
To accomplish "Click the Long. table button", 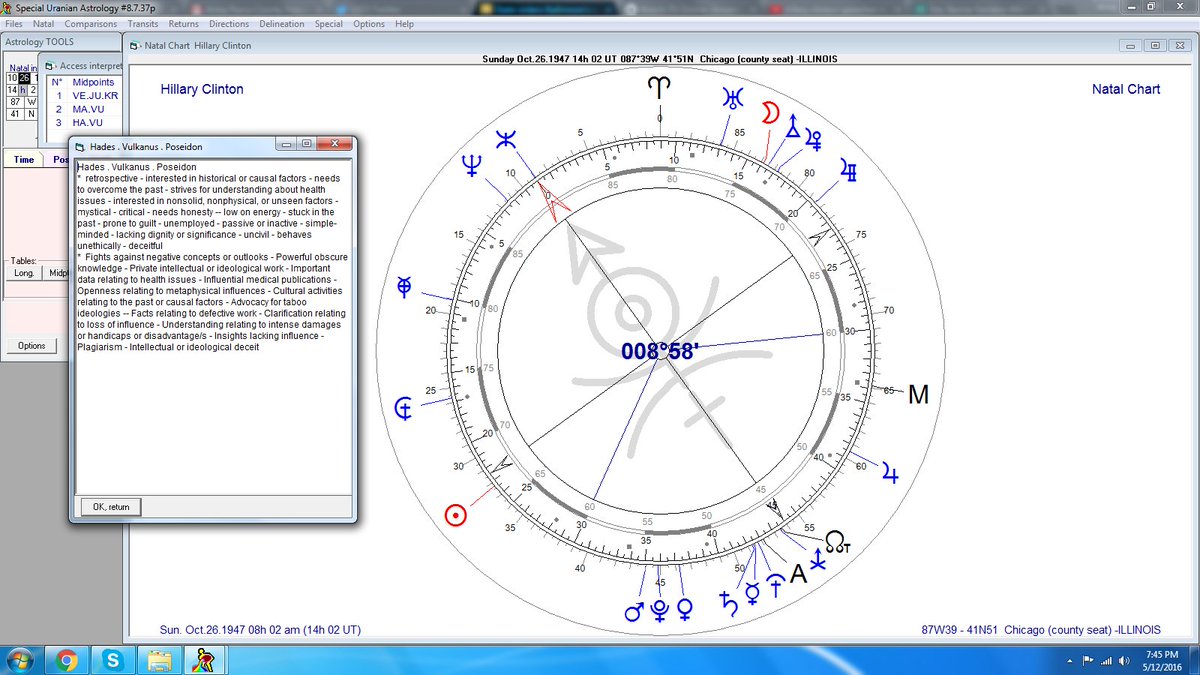I will tap(24, 272).
